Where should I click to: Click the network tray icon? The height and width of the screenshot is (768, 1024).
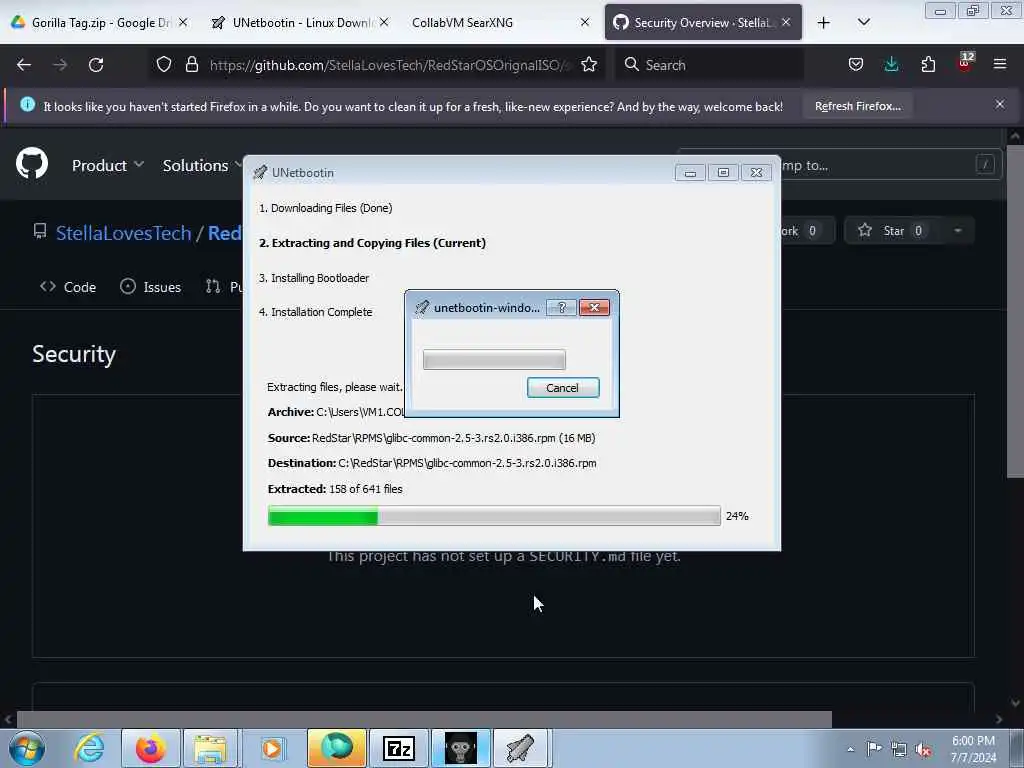click(899, 749)
